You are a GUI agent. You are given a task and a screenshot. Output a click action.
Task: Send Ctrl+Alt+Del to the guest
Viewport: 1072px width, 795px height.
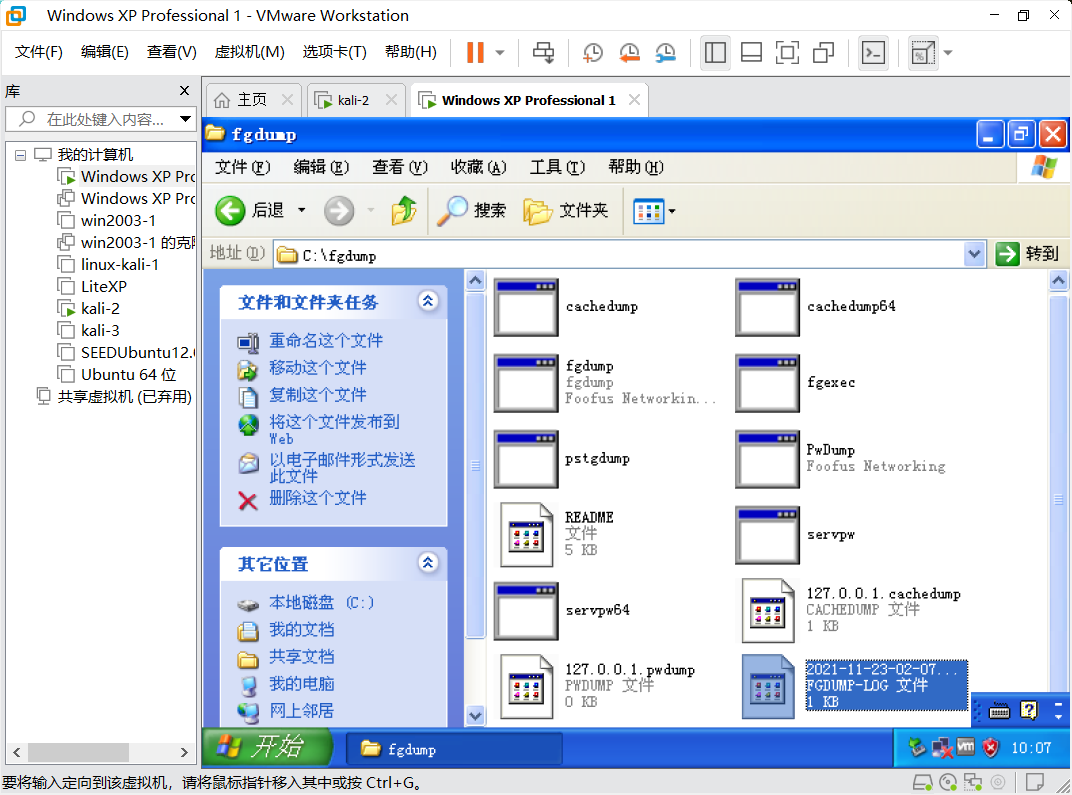click(543, 52)
